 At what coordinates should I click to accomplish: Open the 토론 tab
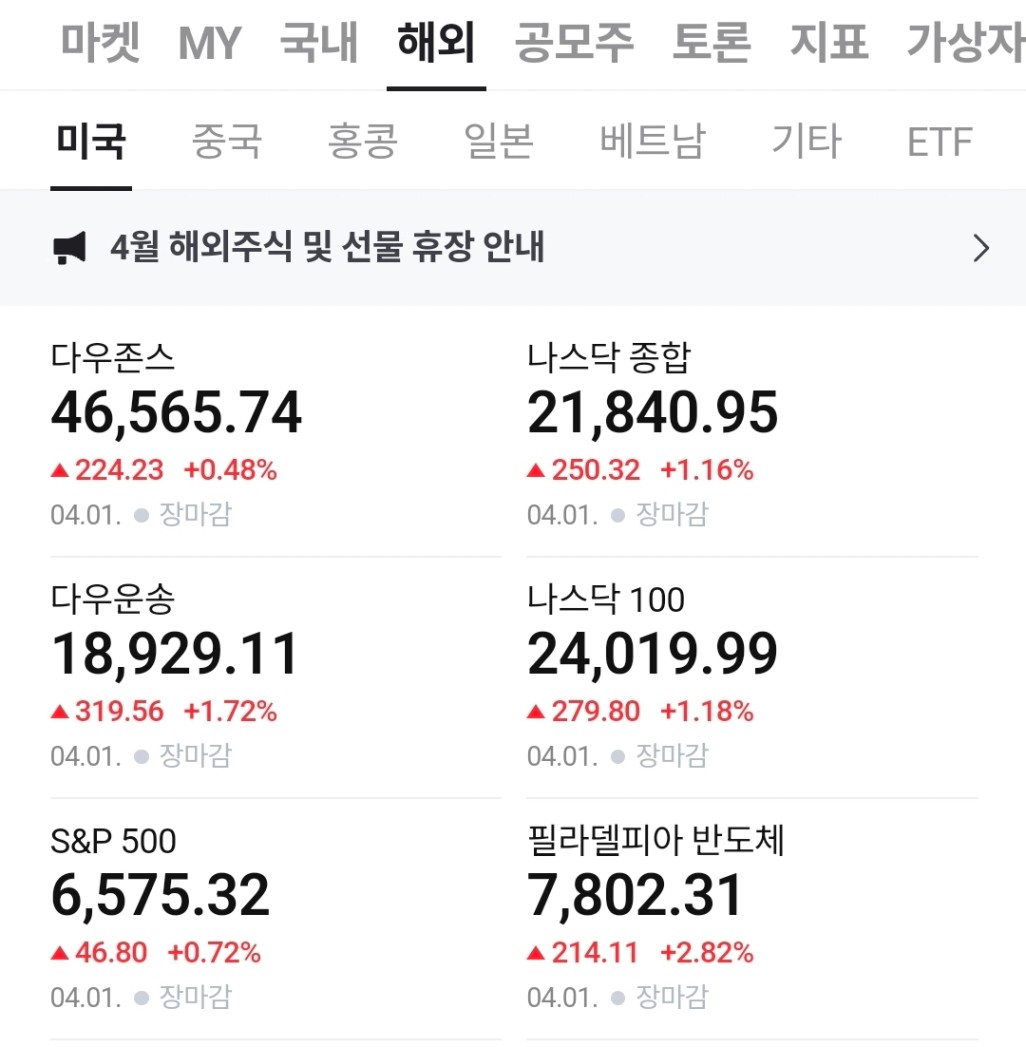pos(712,44)
